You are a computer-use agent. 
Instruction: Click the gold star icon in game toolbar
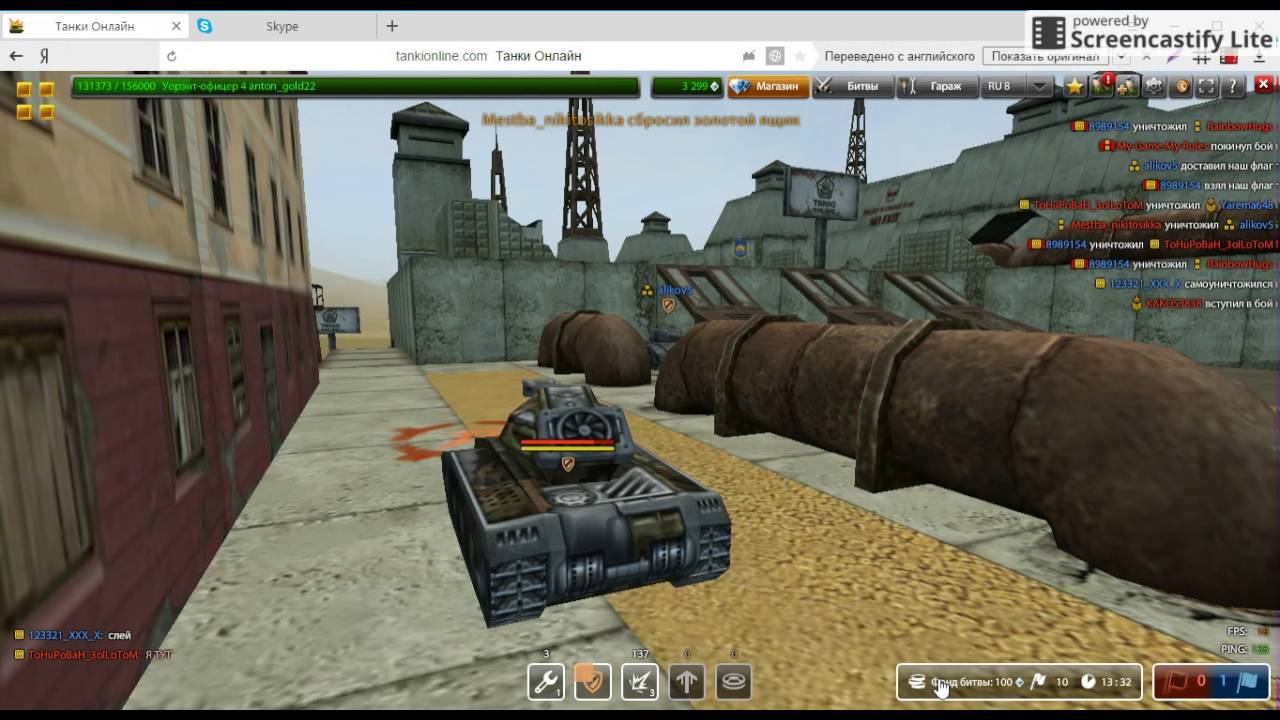[x=1075, y=87]
